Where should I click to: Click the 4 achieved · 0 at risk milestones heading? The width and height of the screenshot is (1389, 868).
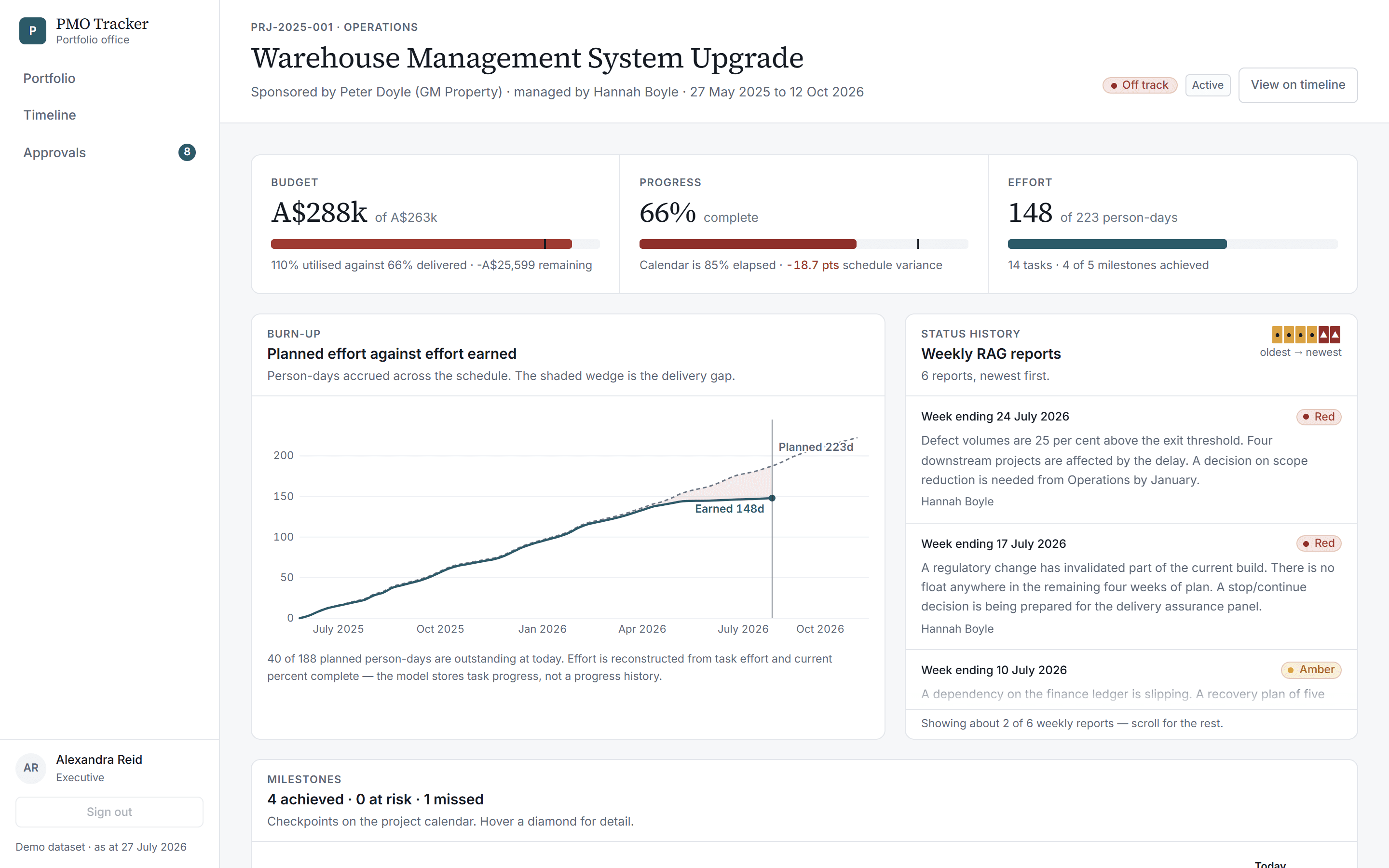(x=375, y=799)
